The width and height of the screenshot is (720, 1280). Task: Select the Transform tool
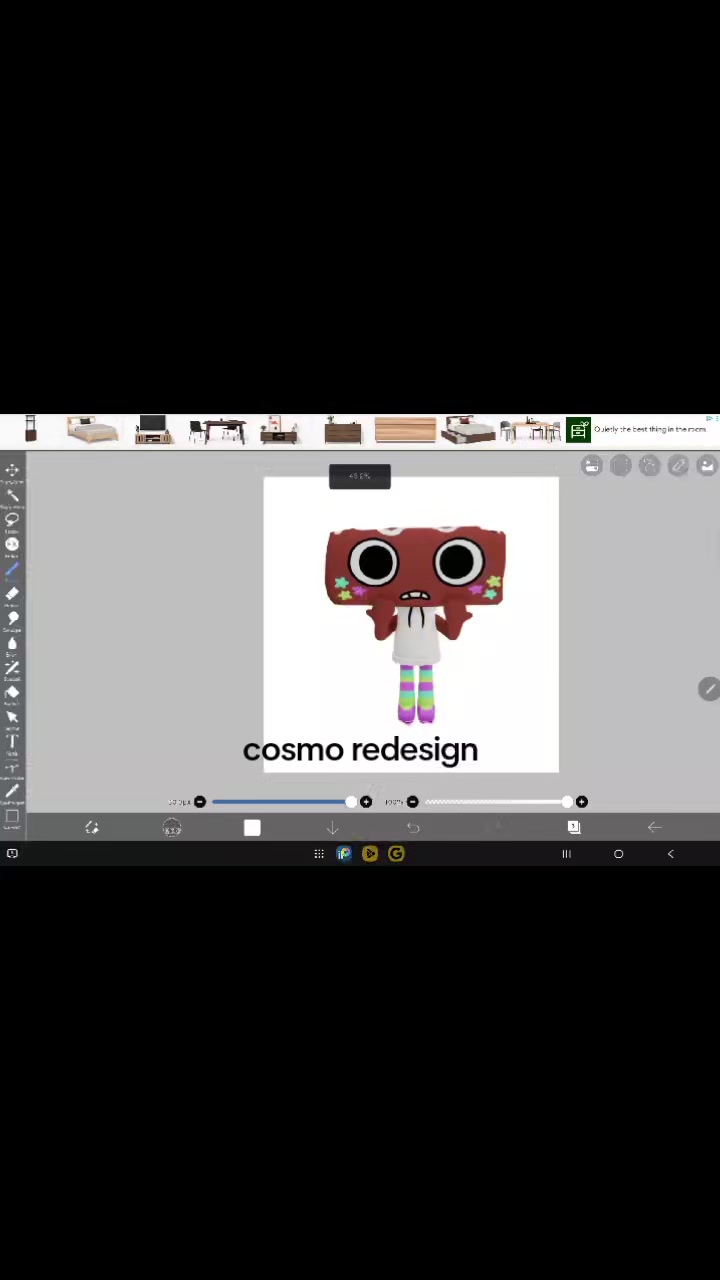[x=12, y=471]
